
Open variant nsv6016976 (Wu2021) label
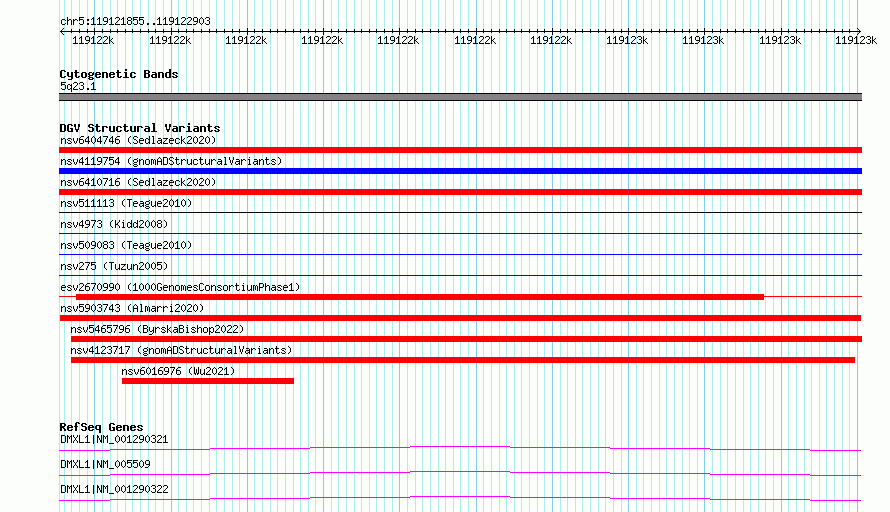(178, 371)
